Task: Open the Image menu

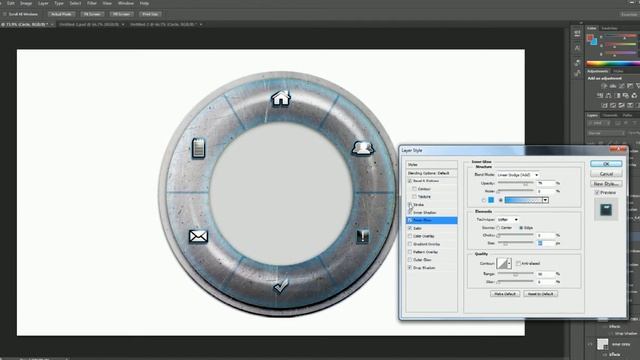Action: (26, 3)
